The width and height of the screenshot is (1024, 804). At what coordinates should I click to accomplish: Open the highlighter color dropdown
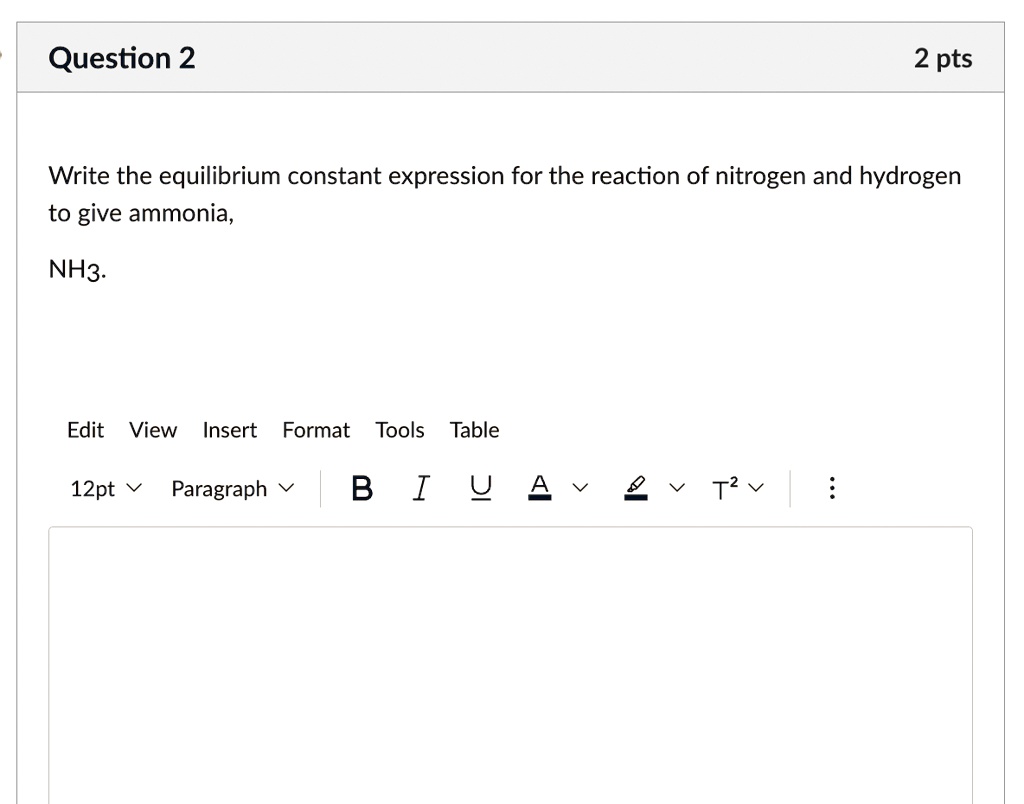(x=676, y=488)
